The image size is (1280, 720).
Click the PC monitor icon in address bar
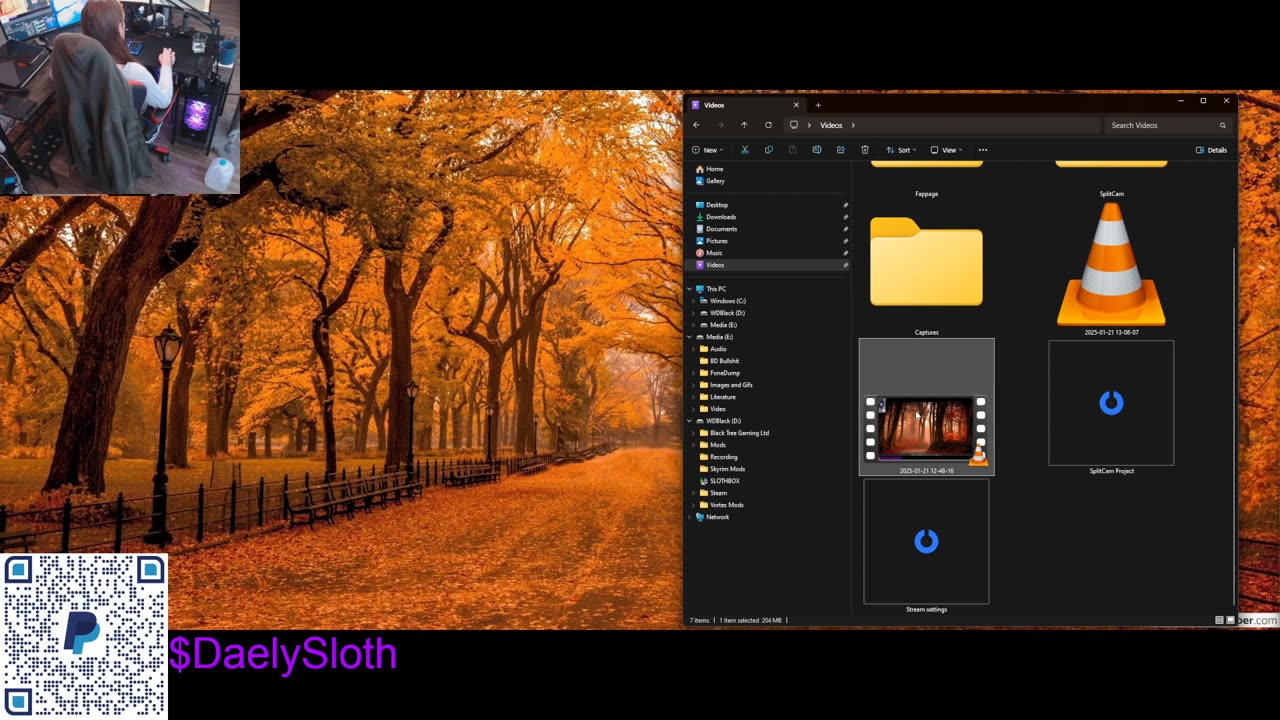point(794,125)
